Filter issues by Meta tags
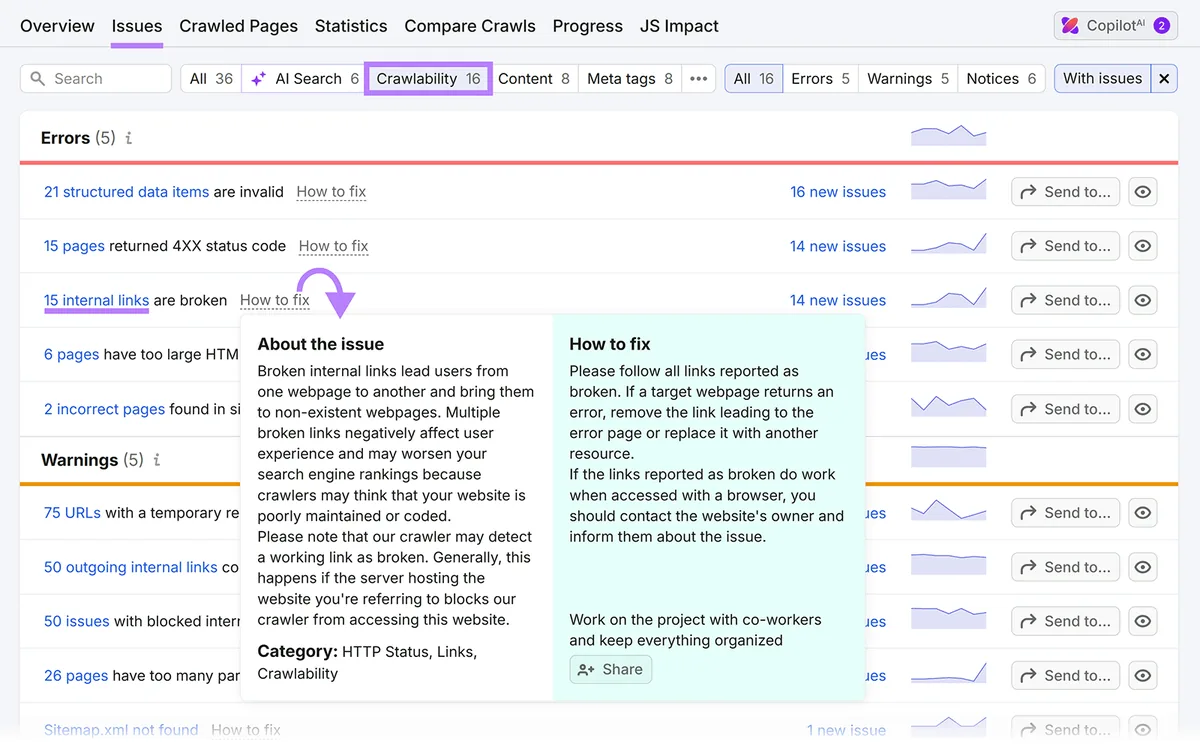1200x753 pixels. point(630,79)
